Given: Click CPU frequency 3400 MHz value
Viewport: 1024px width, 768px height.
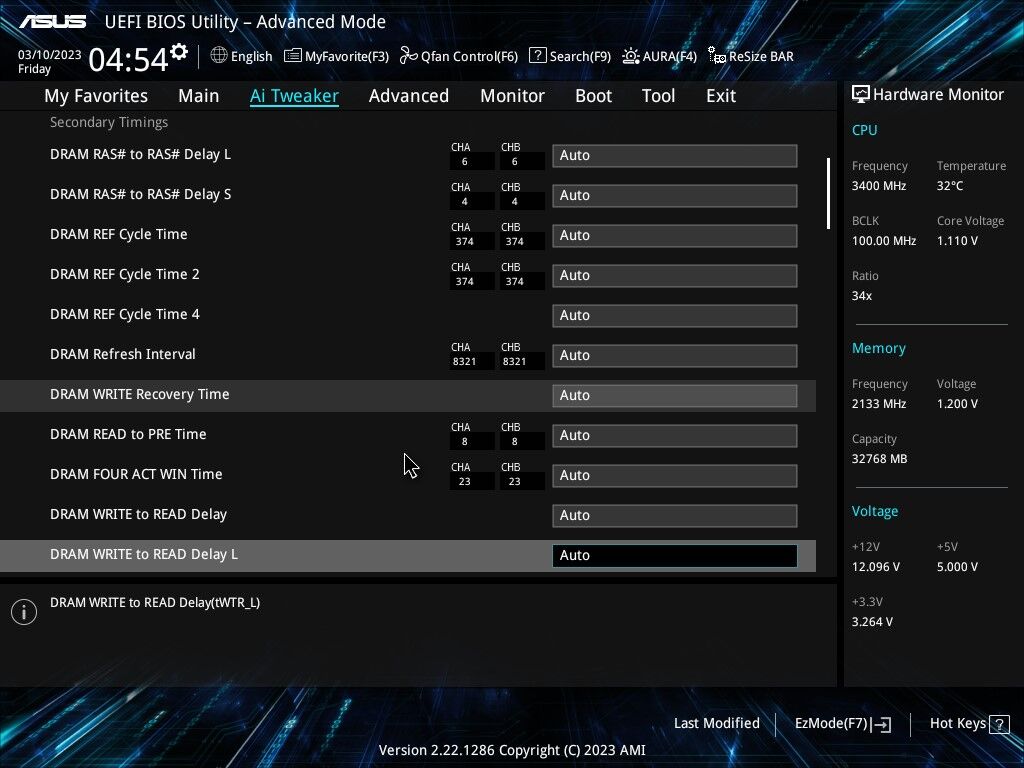Looking at the screenshot, I should [x=879, y=186].
